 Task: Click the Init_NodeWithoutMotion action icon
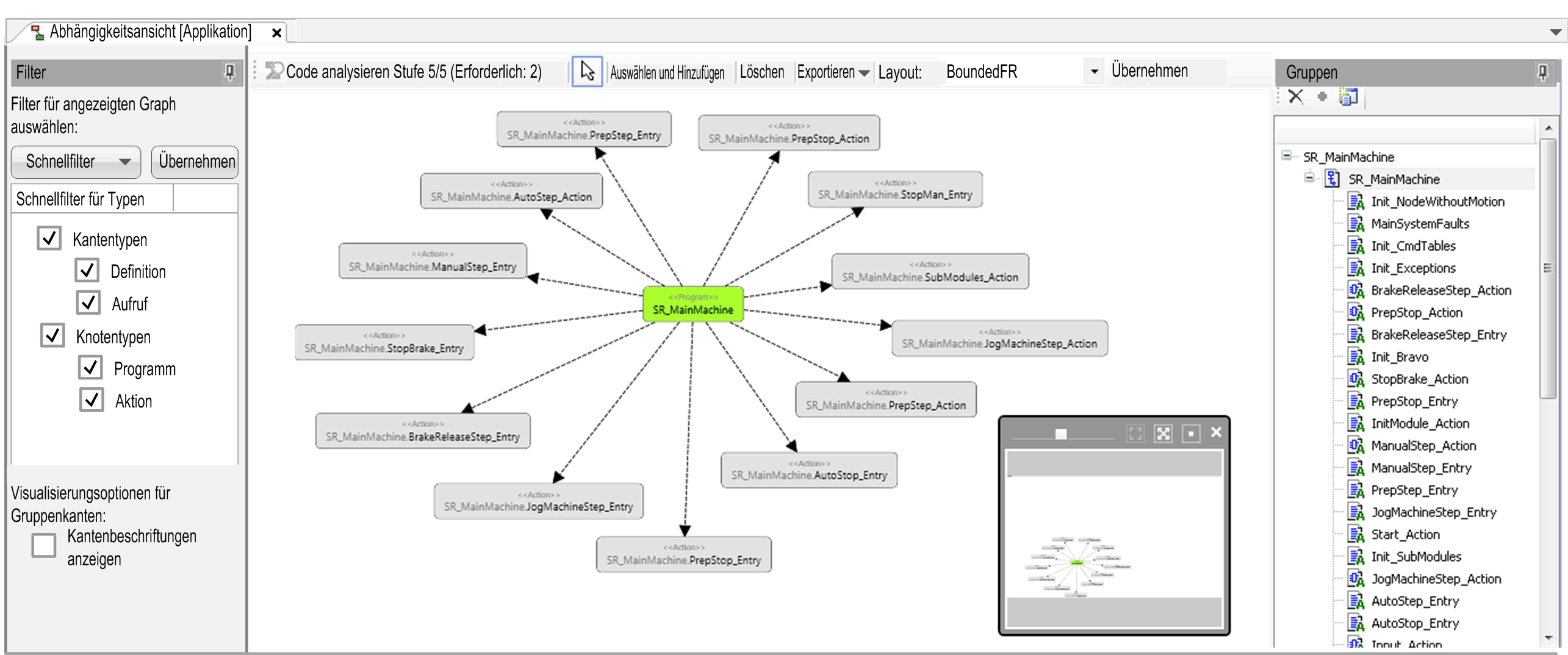pyautogui.click(x=1356, y=201)
